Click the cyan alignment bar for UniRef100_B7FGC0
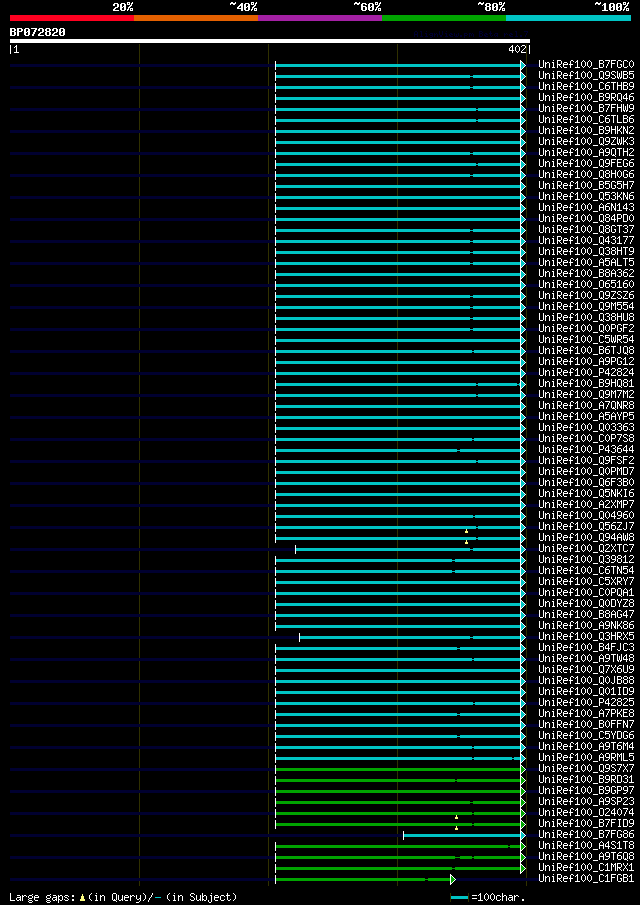The width and height of the screenshot is (640, 905). click(398, 65)
